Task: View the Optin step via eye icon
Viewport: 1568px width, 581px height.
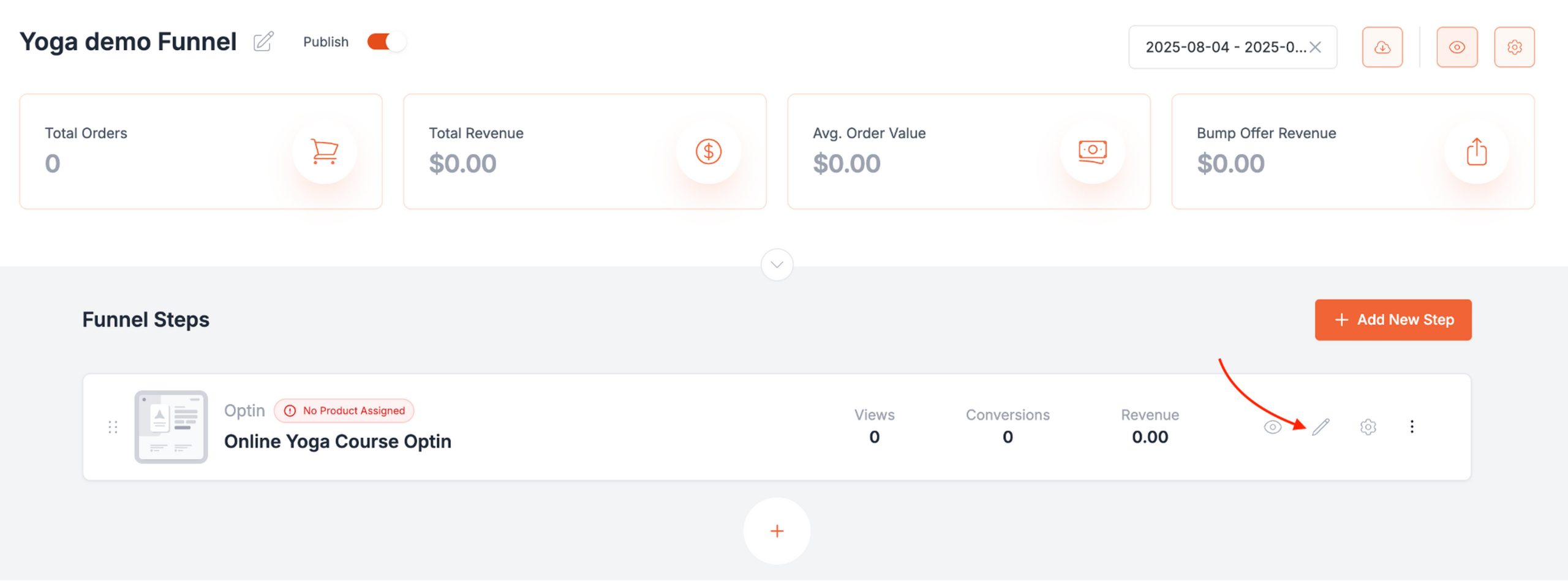Action: point(1272,427)
